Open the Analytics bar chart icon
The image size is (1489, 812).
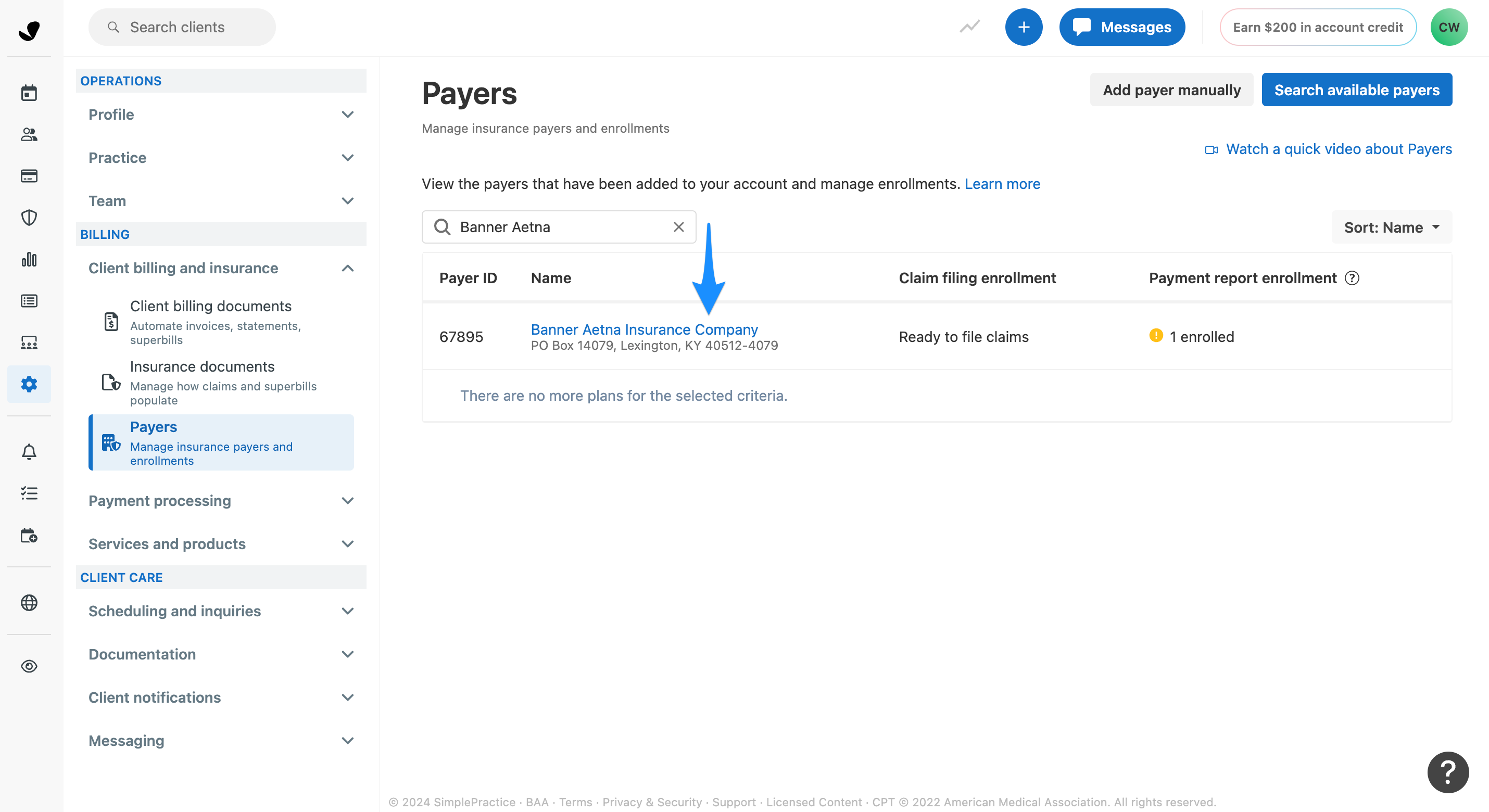click(x=29, y=259)
